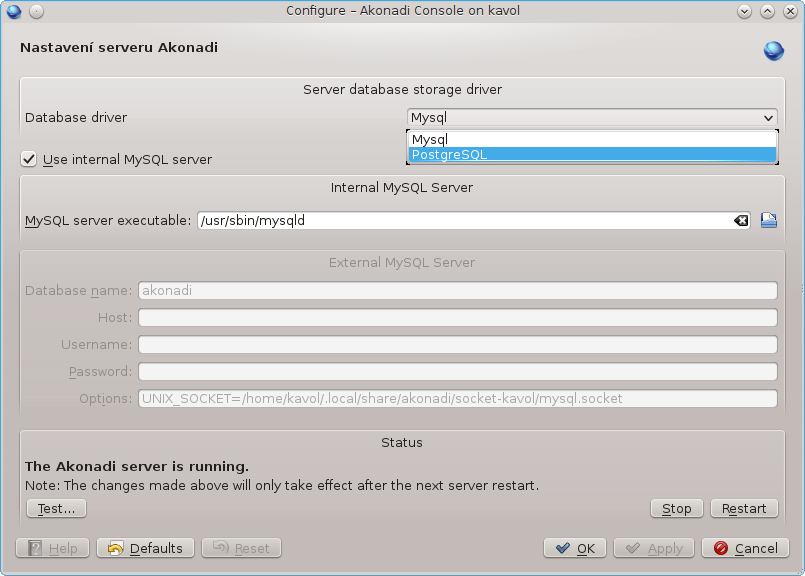
Task: Minimize the Configure window
Action: [x=744, y=11]
